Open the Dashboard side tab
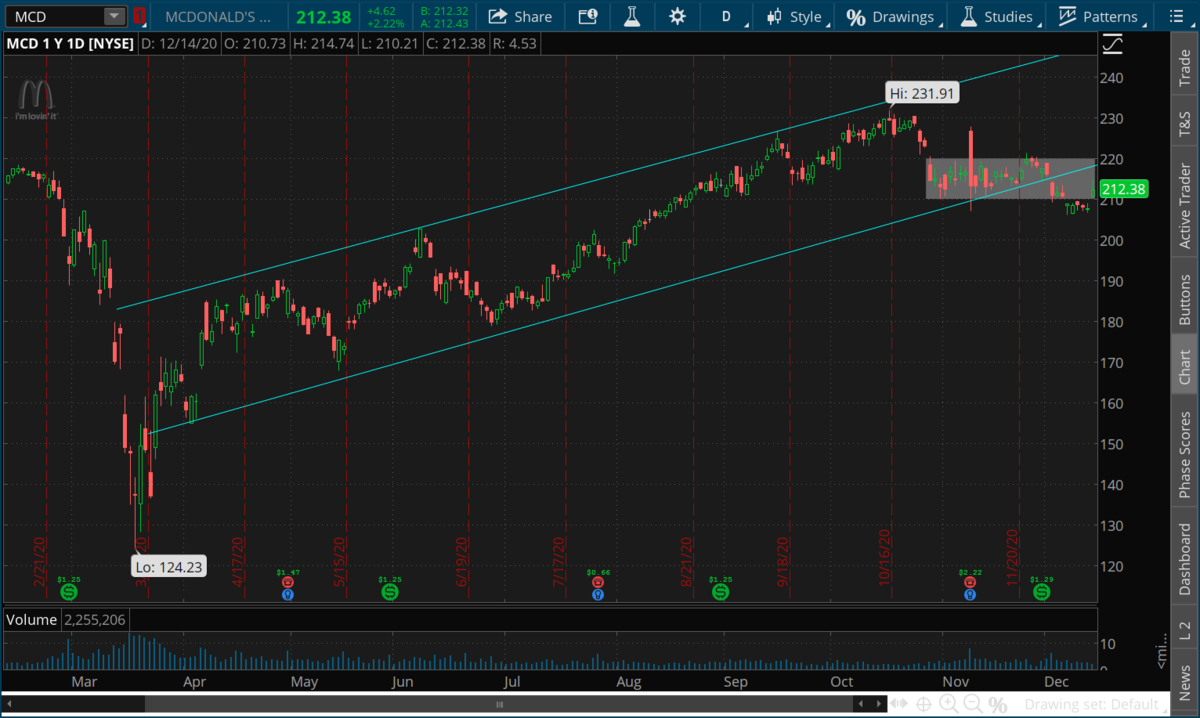Screen dimensions: 1200x718 click(x=1186, y=557)
